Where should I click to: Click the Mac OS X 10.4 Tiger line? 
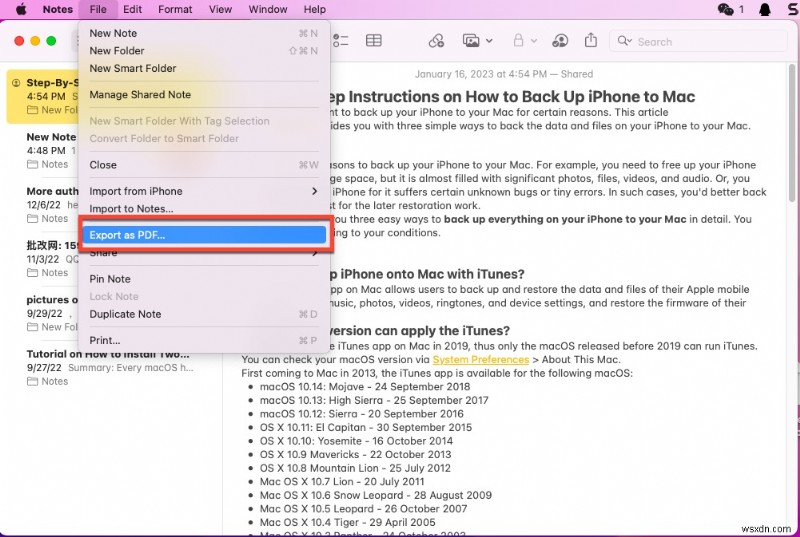pyautogui.click(x=347, y=522)
